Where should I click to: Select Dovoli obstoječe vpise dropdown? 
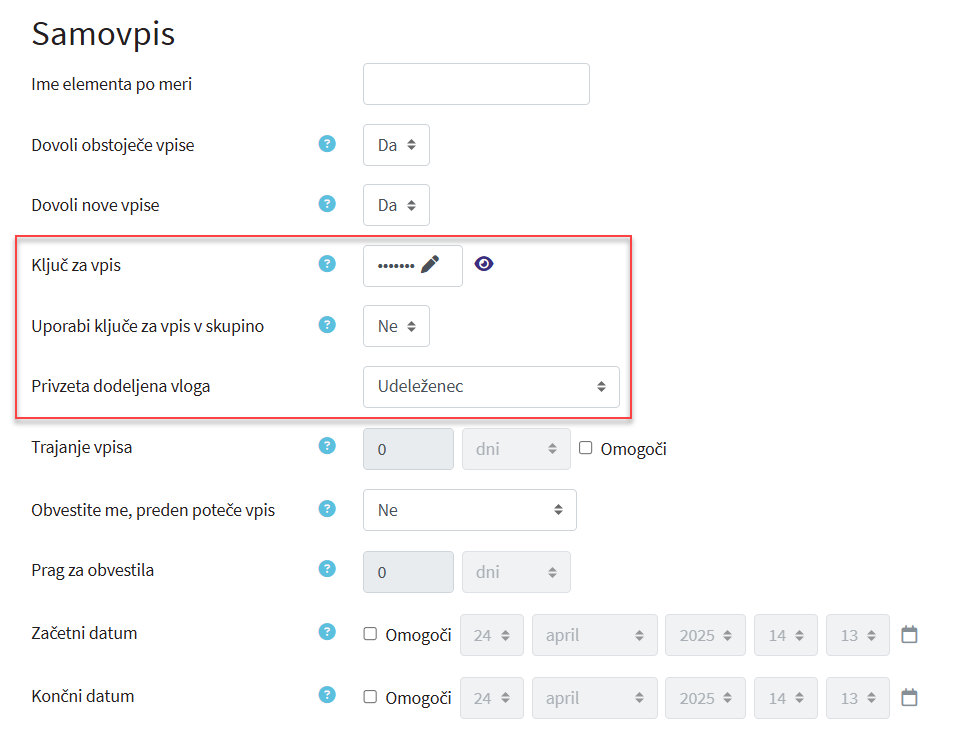(x=396, y=145)
